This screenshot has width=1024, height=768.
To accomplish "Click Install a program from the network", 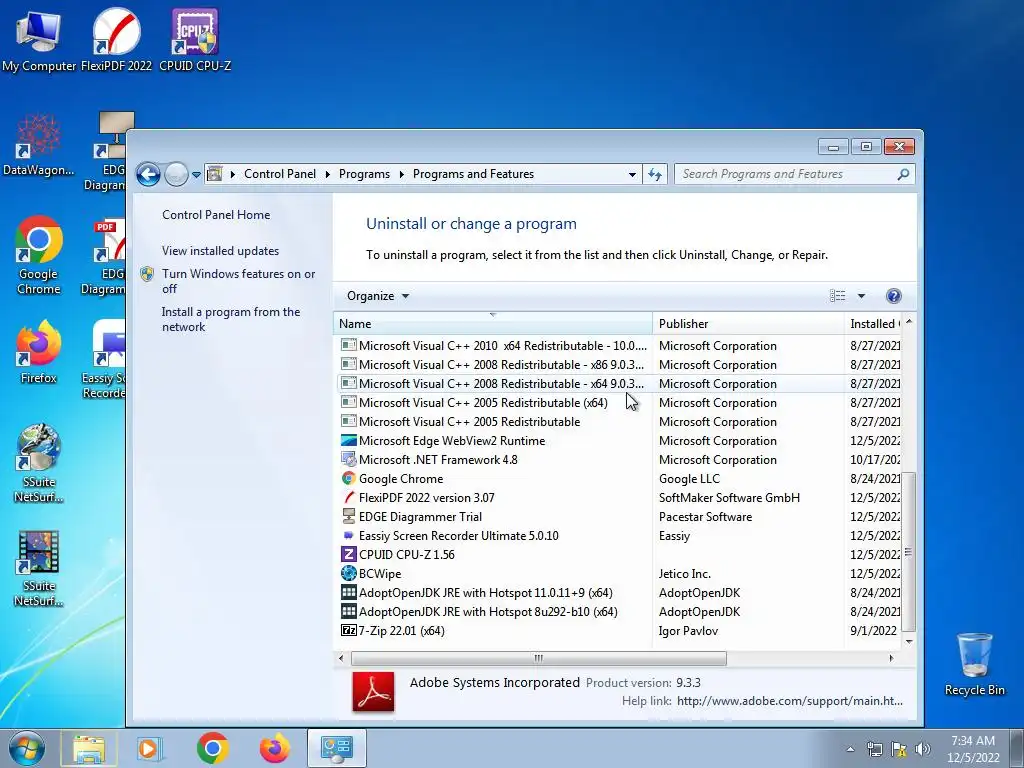I will pos(231,319).
